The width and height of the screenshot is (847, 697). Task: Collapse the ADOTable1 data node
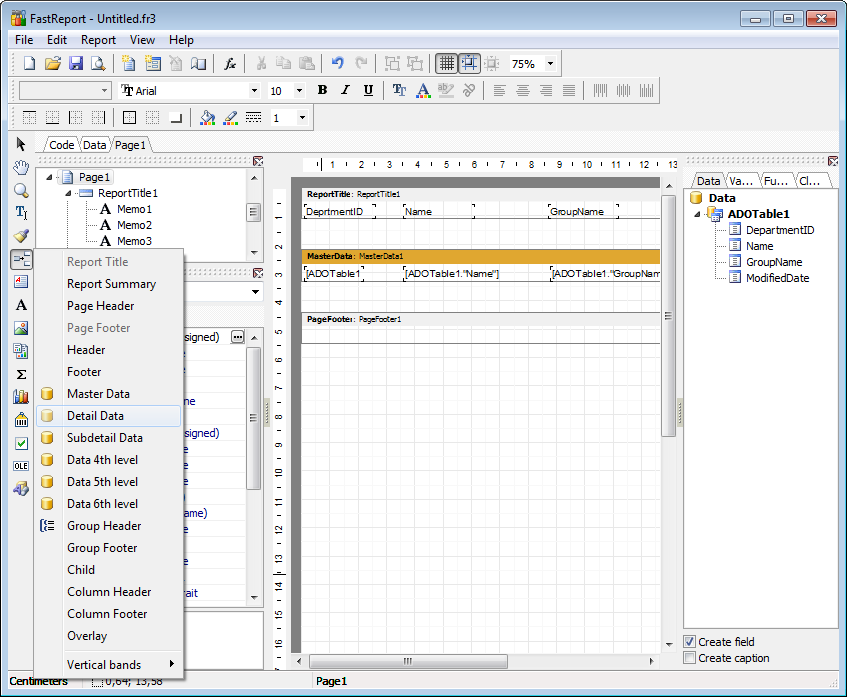[x=697, y=214]
